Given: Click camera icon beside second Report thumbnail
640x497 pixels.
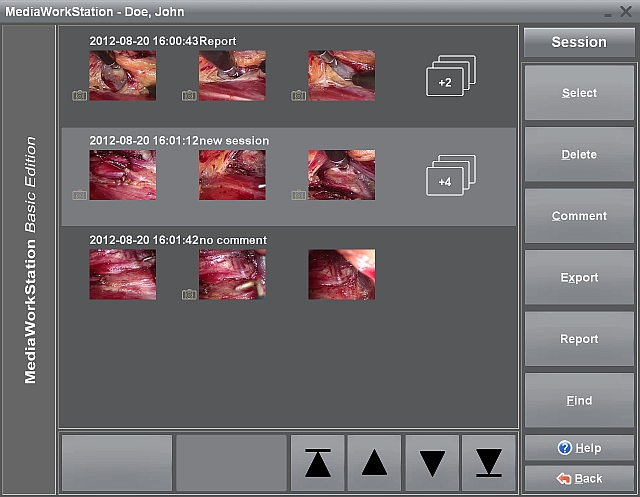Looking at the screenshot, I should pos(189,95).
